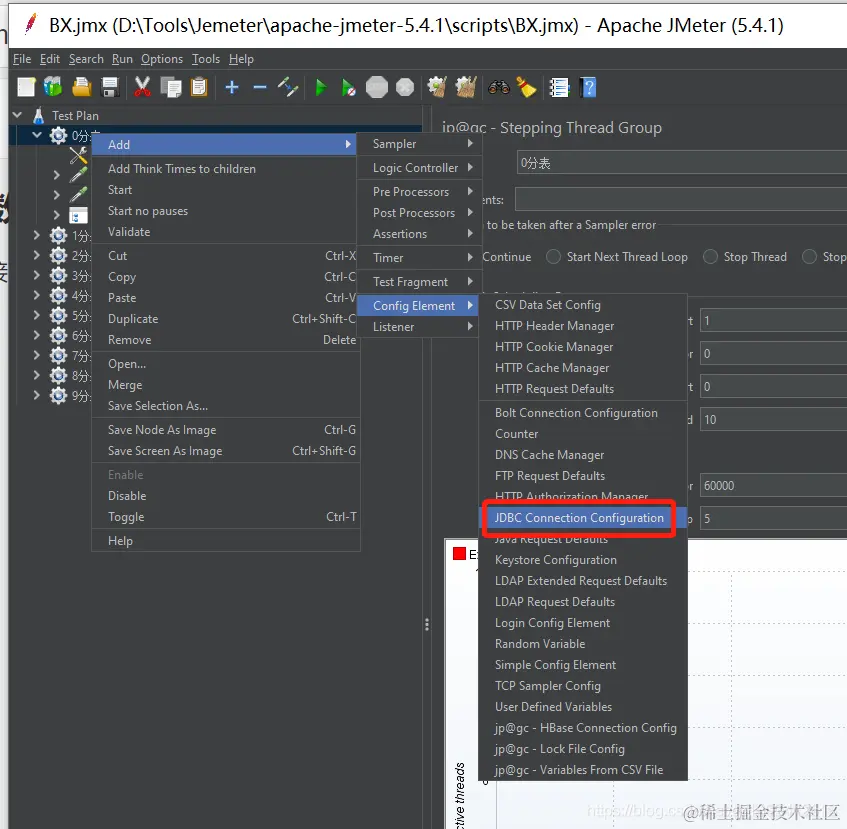Choose User Defined Variables
Image resolution: width=847 pixels, height=829 pixels.
pyautogui.click(x=583, y=706)
